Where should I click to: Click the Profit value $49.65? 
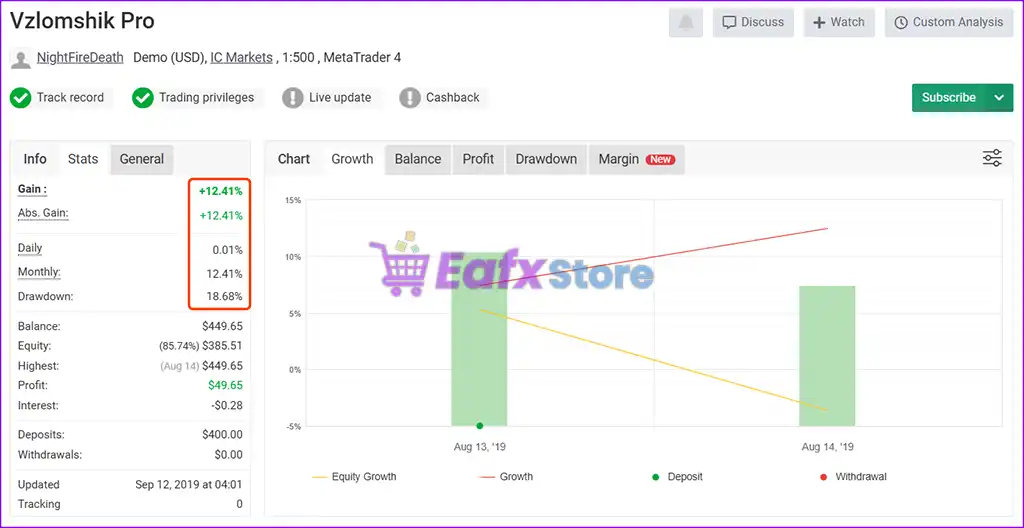[225, 386]
